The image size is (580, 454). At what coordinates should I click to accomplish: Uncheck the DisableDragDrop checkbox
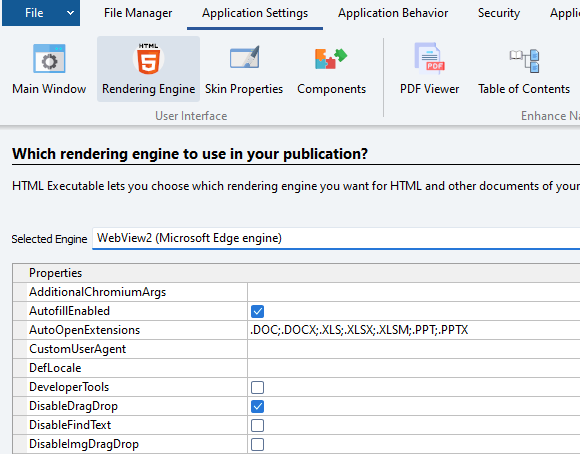(257, 406)
